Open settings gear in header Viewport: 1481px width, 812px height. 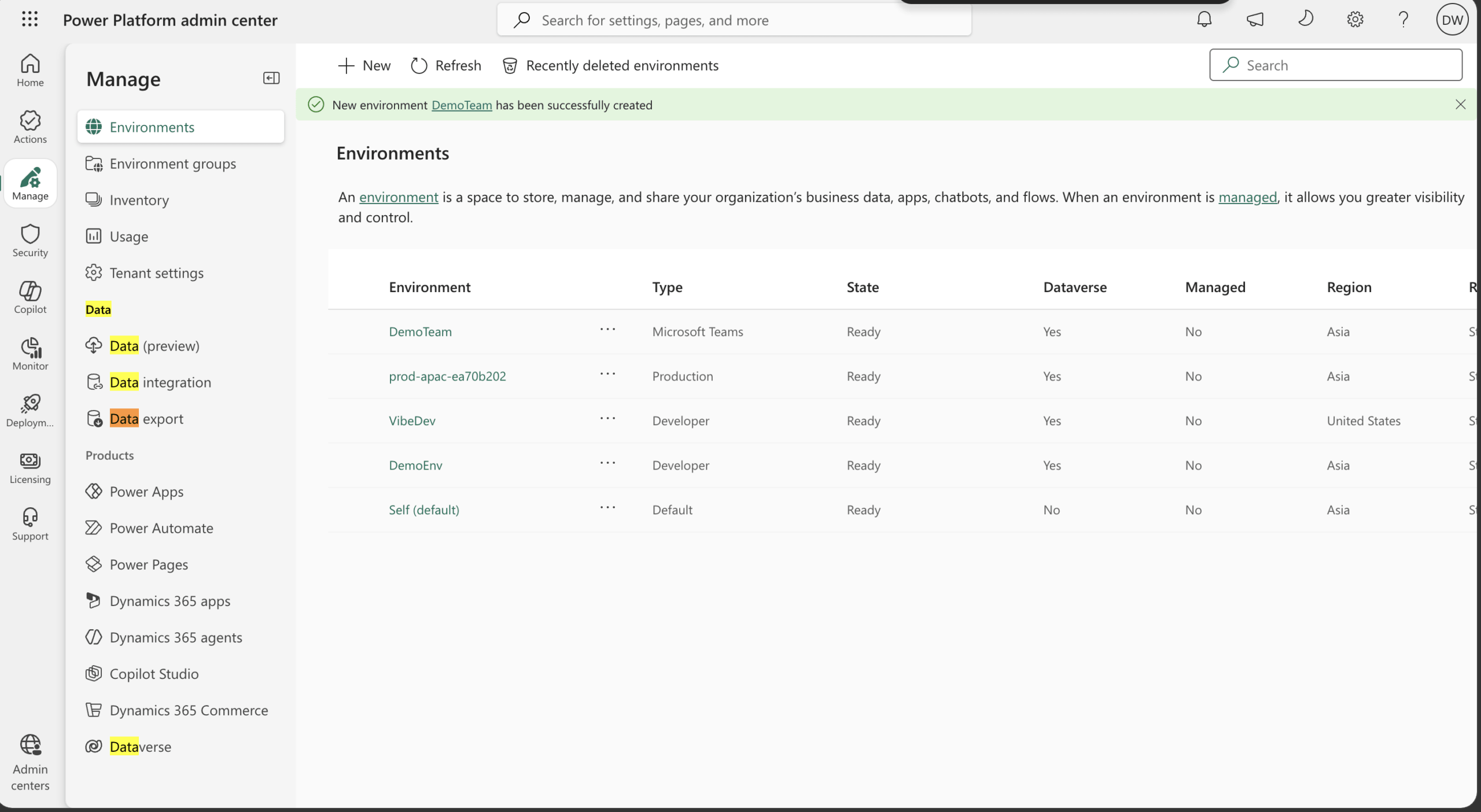(1355, 20)
